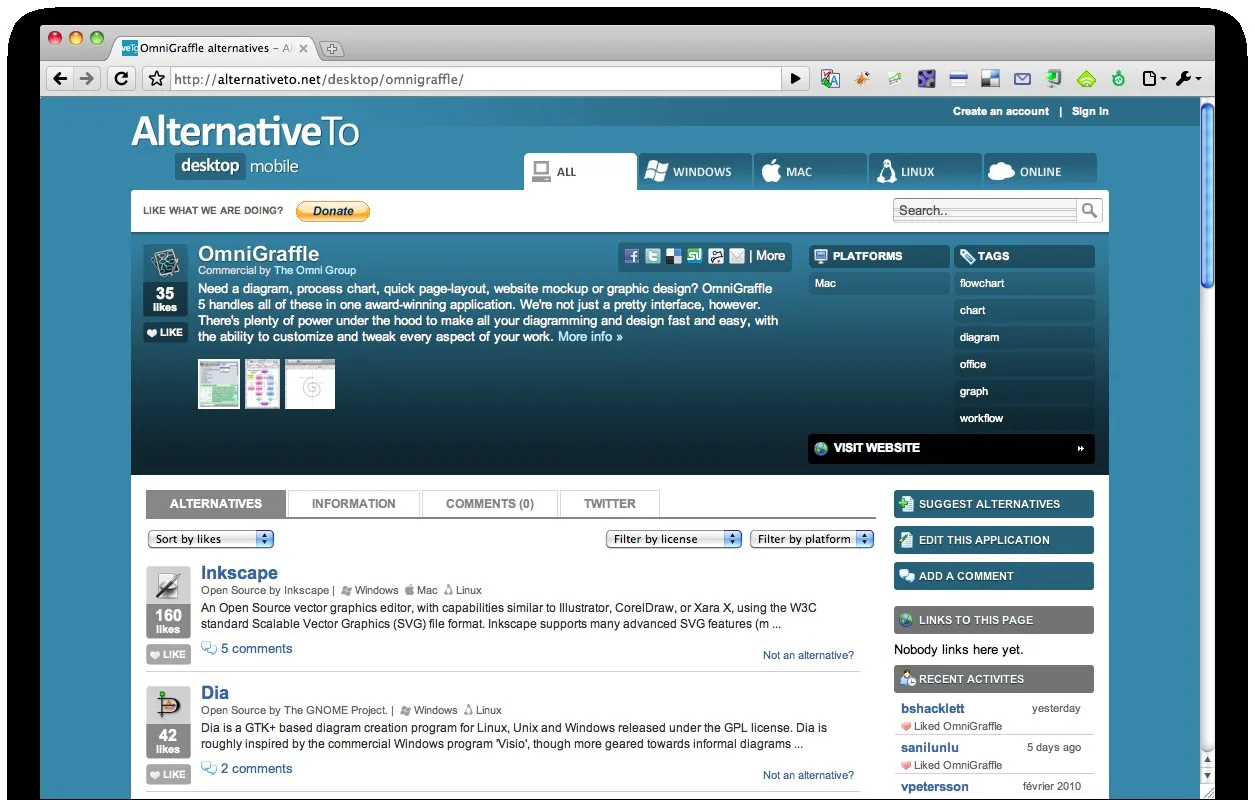
Task: Open the translate extension icon
Action: pyautogui.click(x=830, y=78)
